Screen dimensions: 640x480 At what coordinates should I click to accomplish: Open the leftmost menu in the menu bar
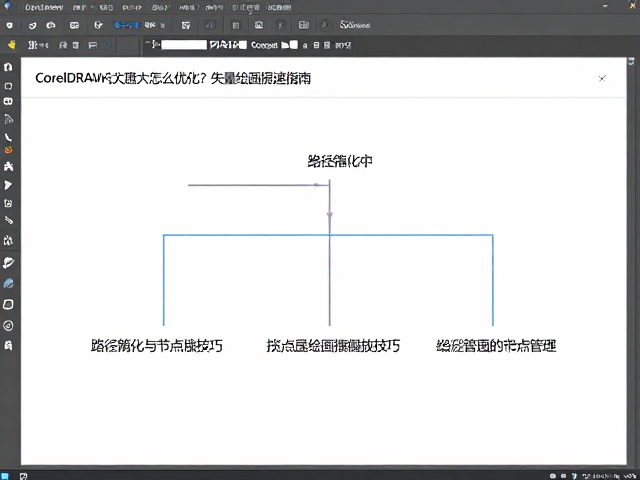pos(44,8)
